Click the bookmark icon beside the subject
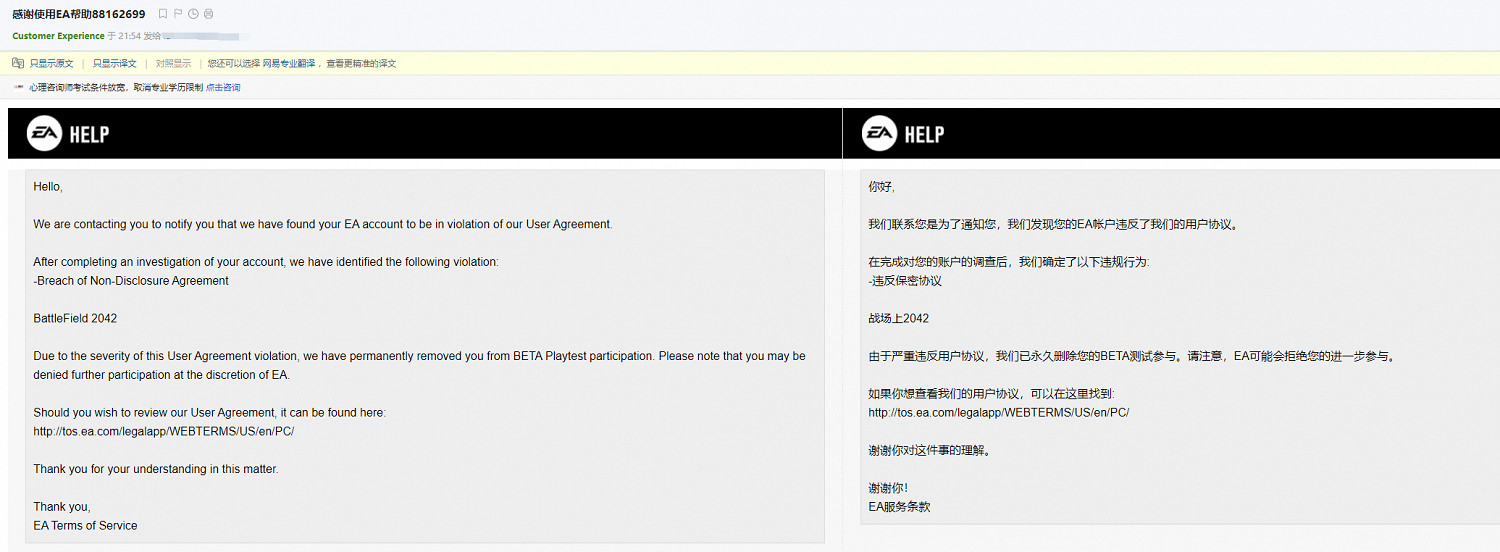The image size is (1500, 552). click(163, 14)
